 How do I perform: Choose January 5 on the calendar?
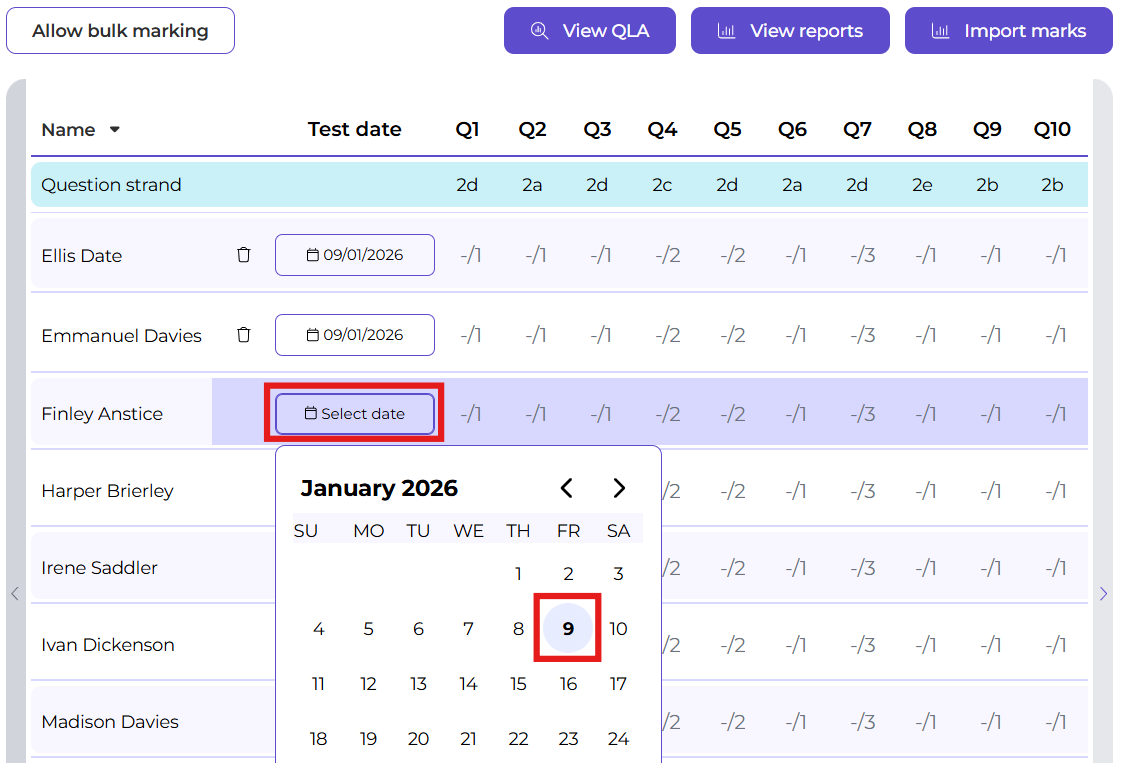point(368,629)
